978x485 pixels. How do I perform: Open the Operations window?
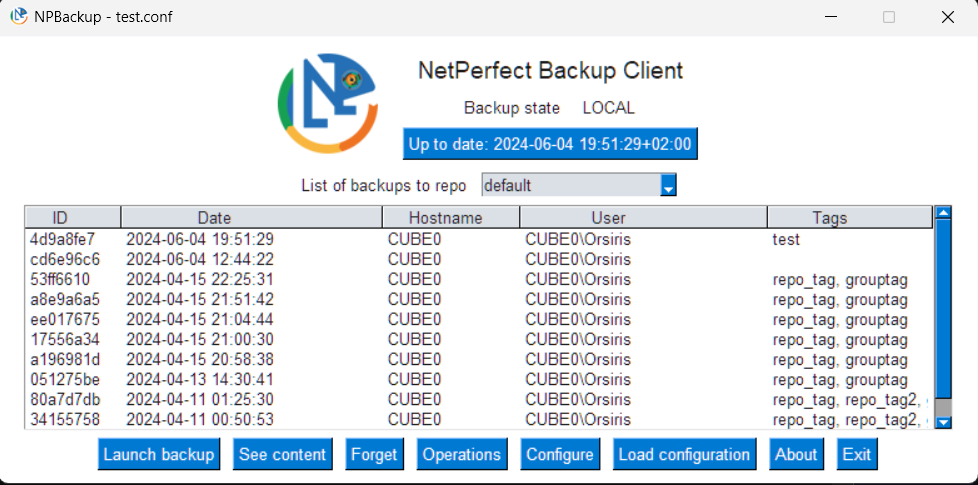[461, 454]
